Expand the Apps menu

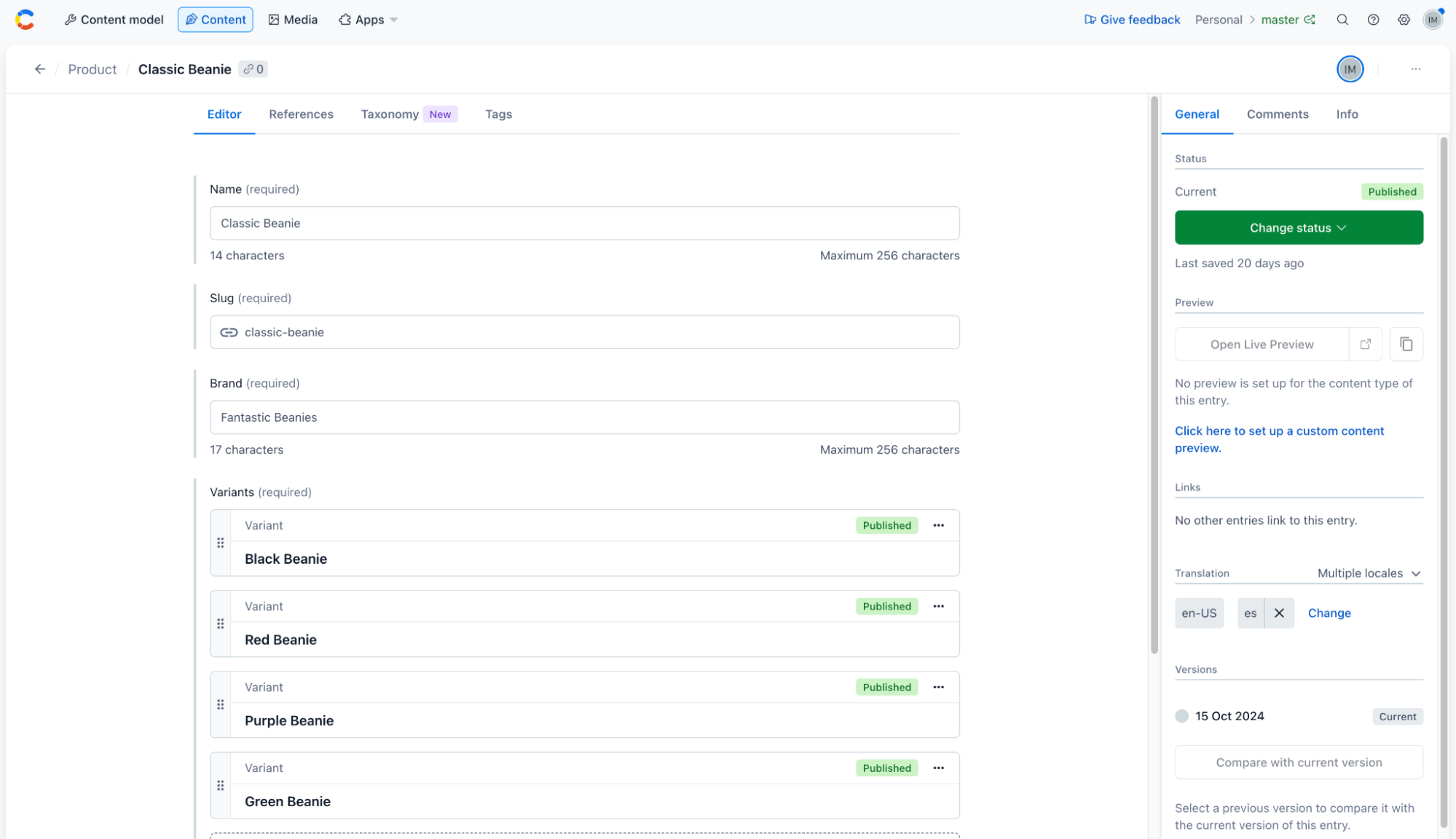pyautogui.click(x=369, y=20)
